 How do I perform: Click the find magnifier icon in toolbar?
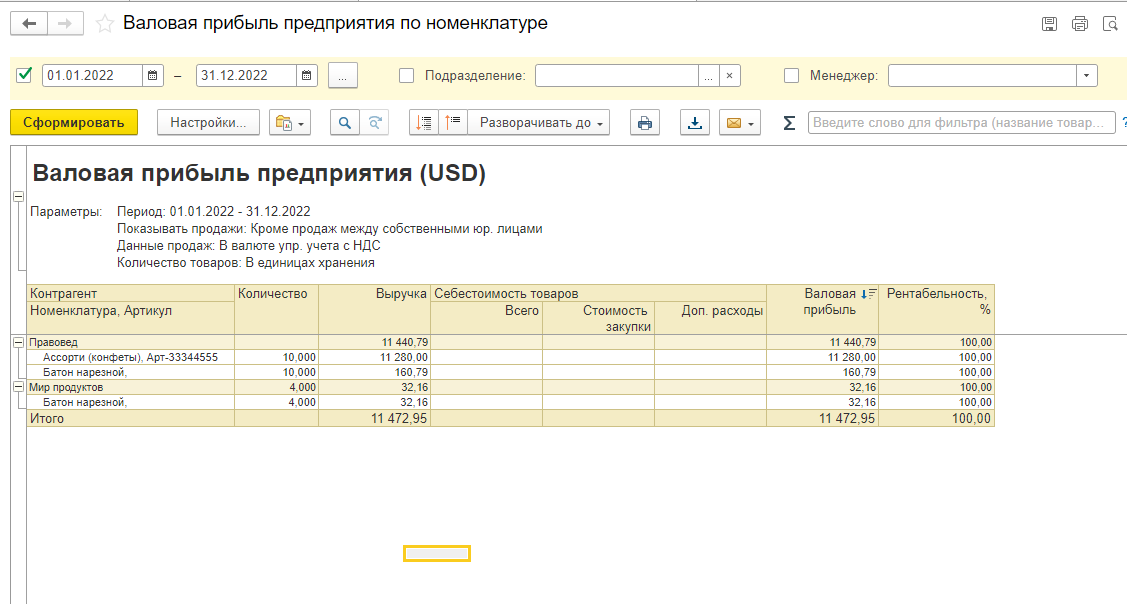[345, 123]
